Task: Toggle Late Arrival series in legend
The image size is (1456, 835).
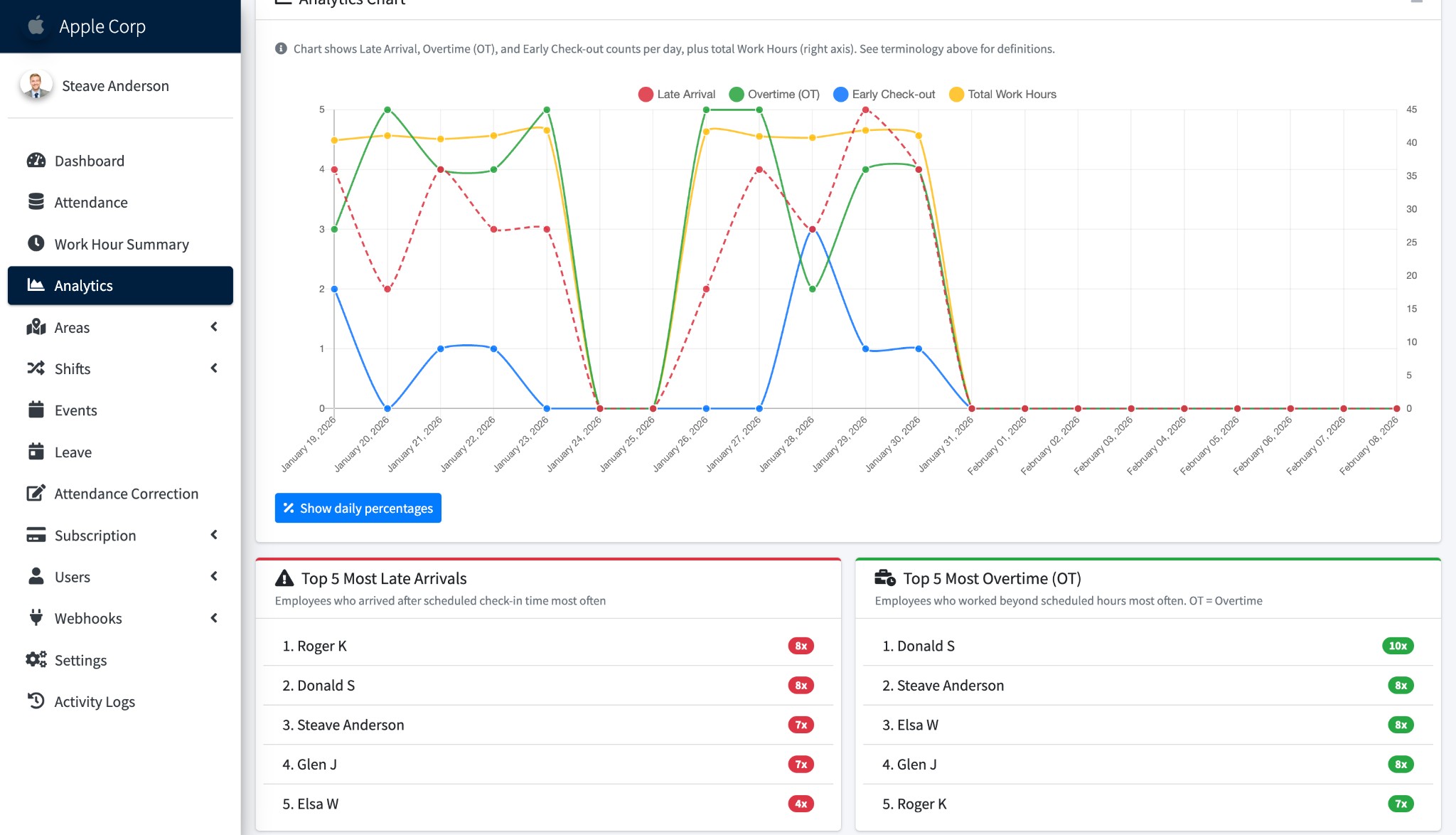Action: tap(685, 94)
